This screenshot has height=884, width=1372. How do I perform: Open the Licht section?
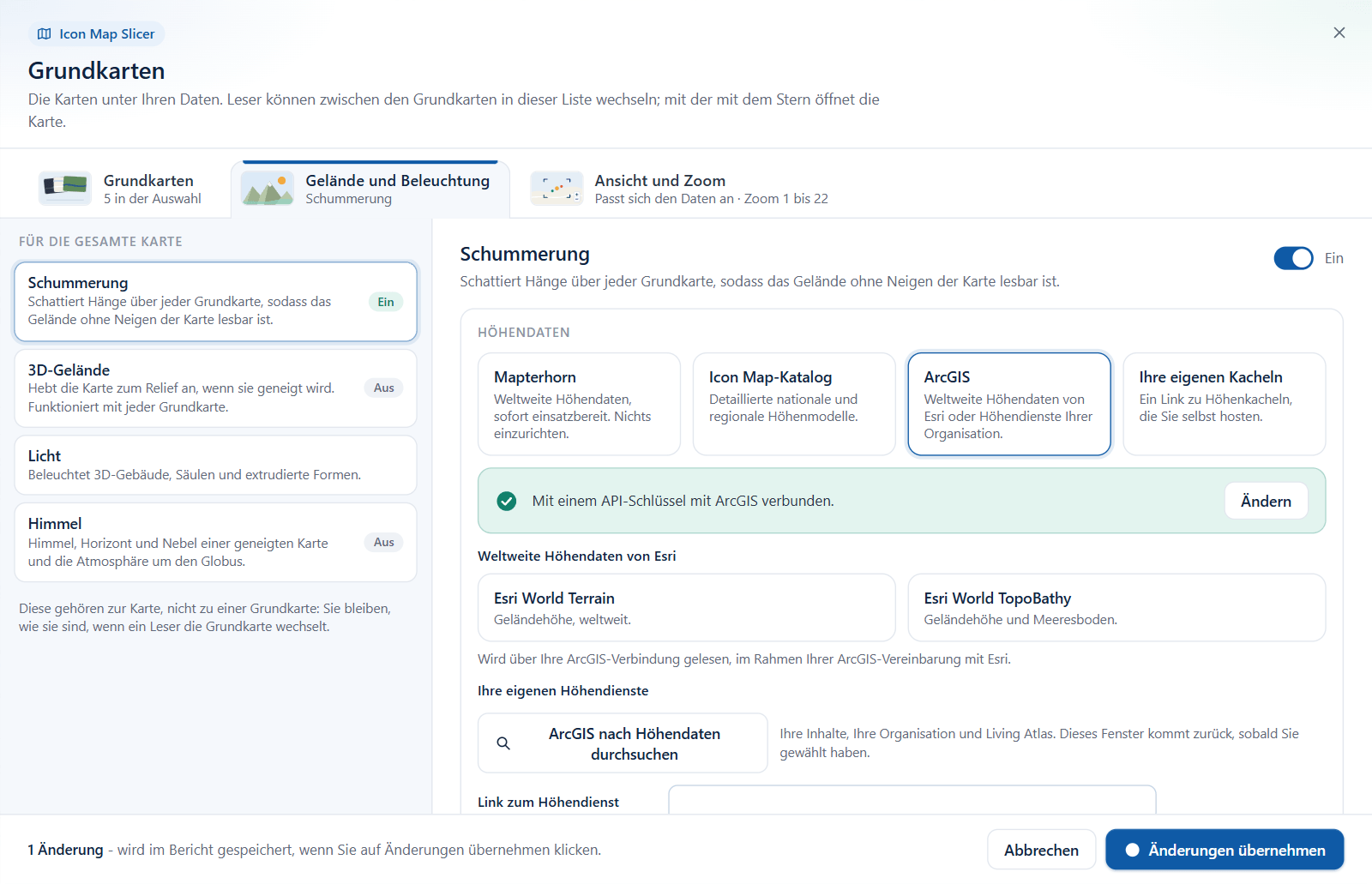tap(216, 465)
